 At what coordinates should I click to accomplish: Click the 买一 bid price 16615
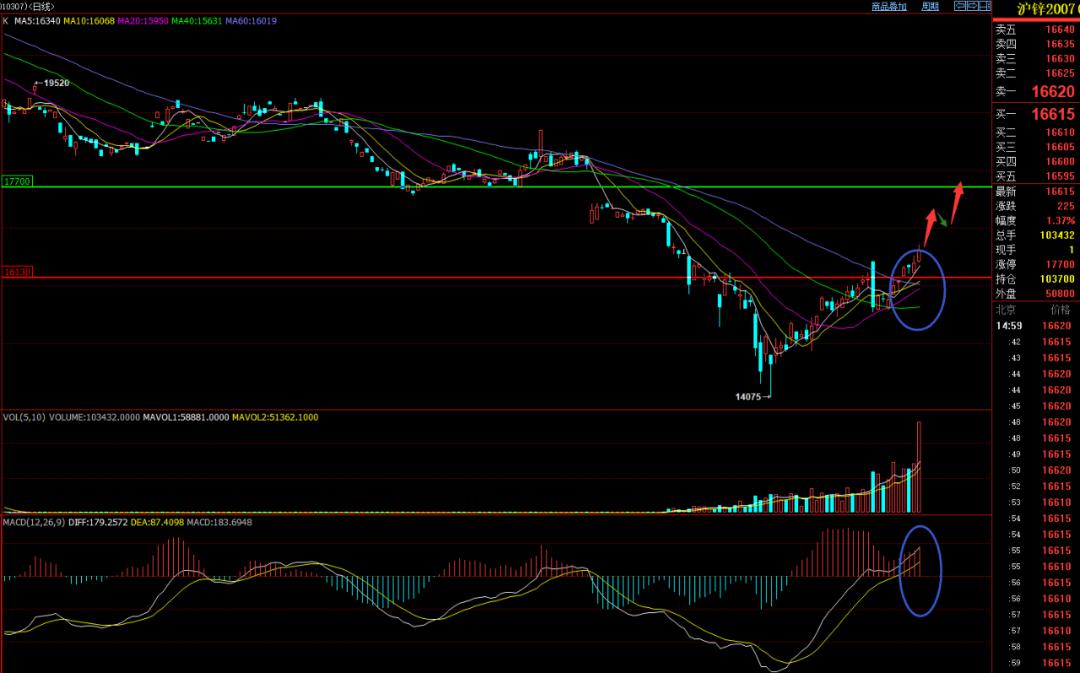(x=1053, y=115)
